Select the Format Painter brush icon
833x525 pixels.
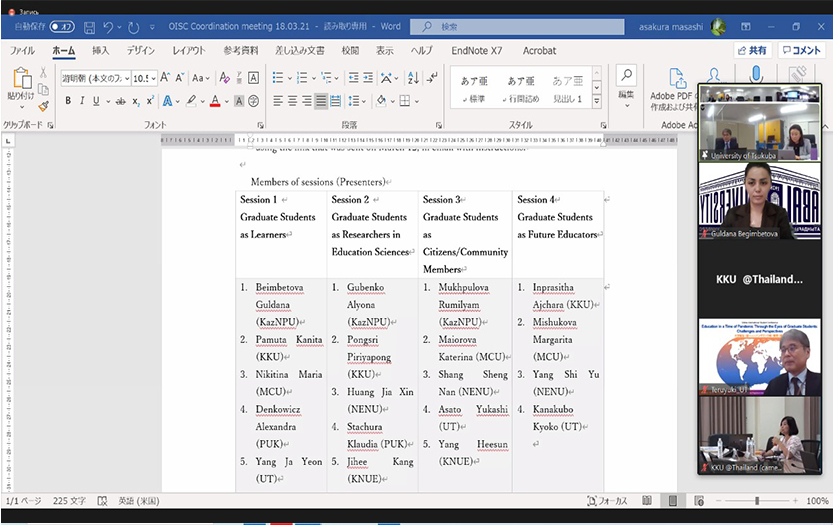[44, 106]
